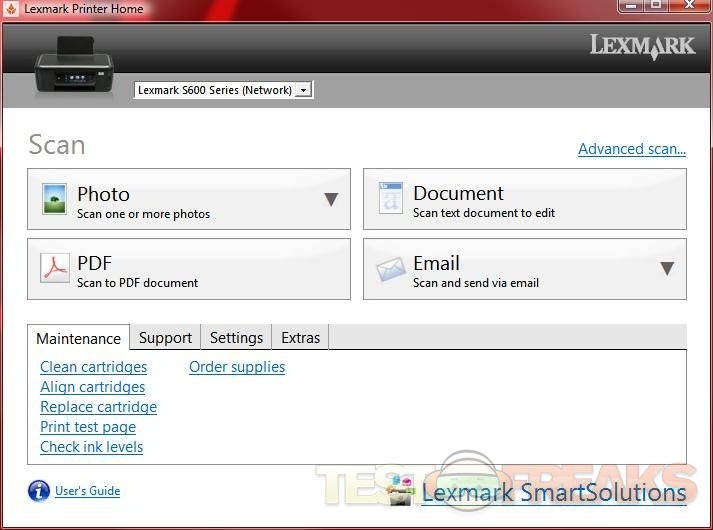Select Print test page

(88, 427)
